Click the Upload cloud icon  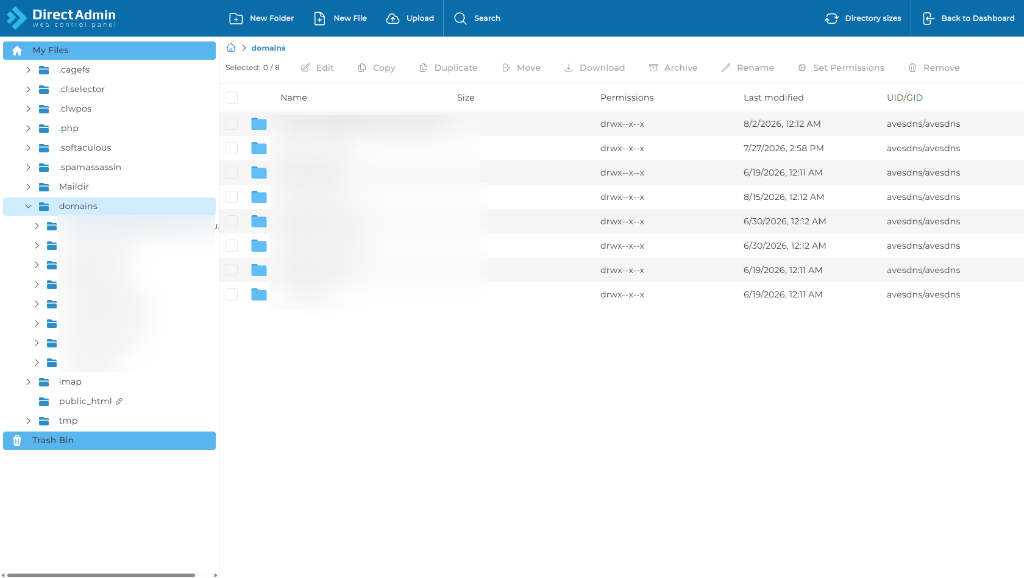pyautogui.click(x=392, y=18)
